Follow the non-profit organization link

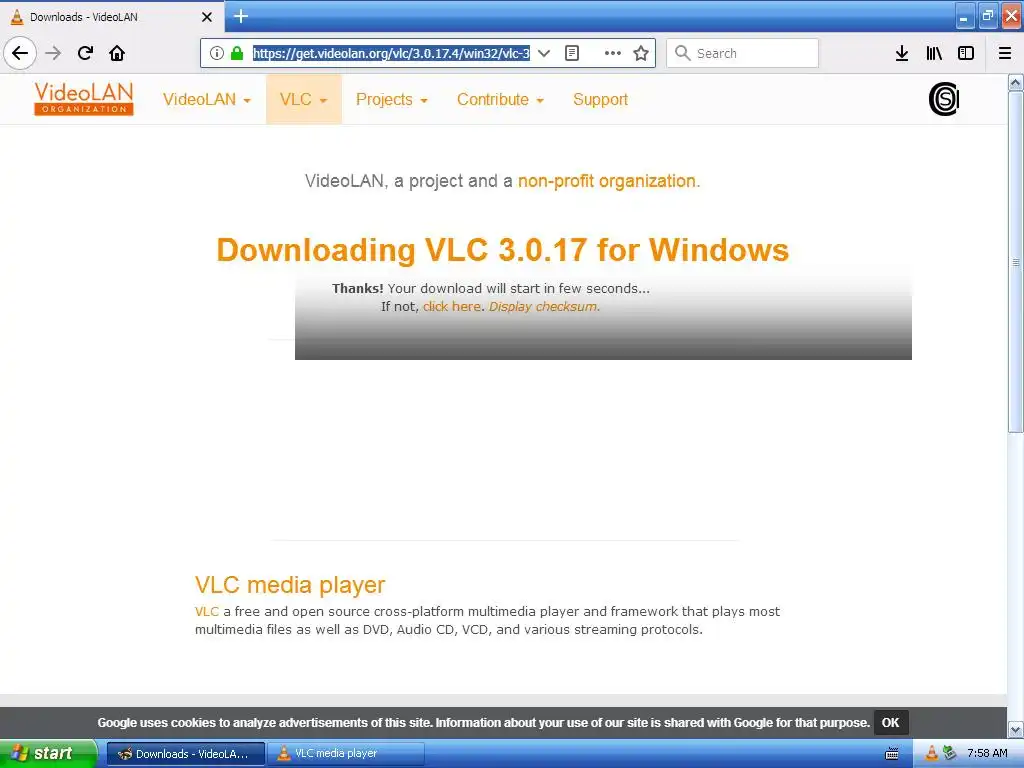[x=609, y=181]
